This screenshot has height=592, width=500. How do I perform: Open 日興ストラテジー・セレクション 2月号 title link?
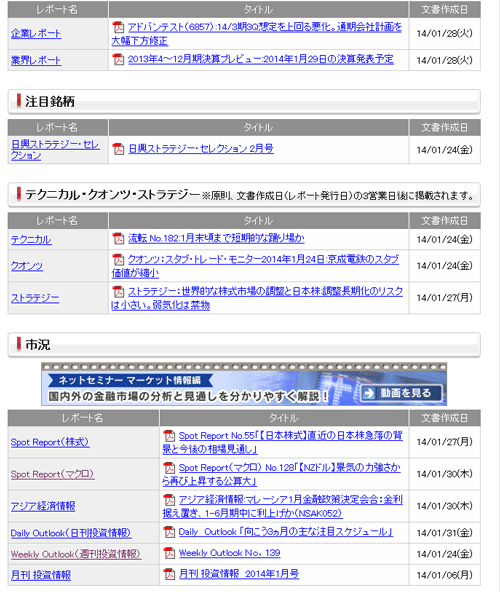pyautogui.click(x=201, y=149)
